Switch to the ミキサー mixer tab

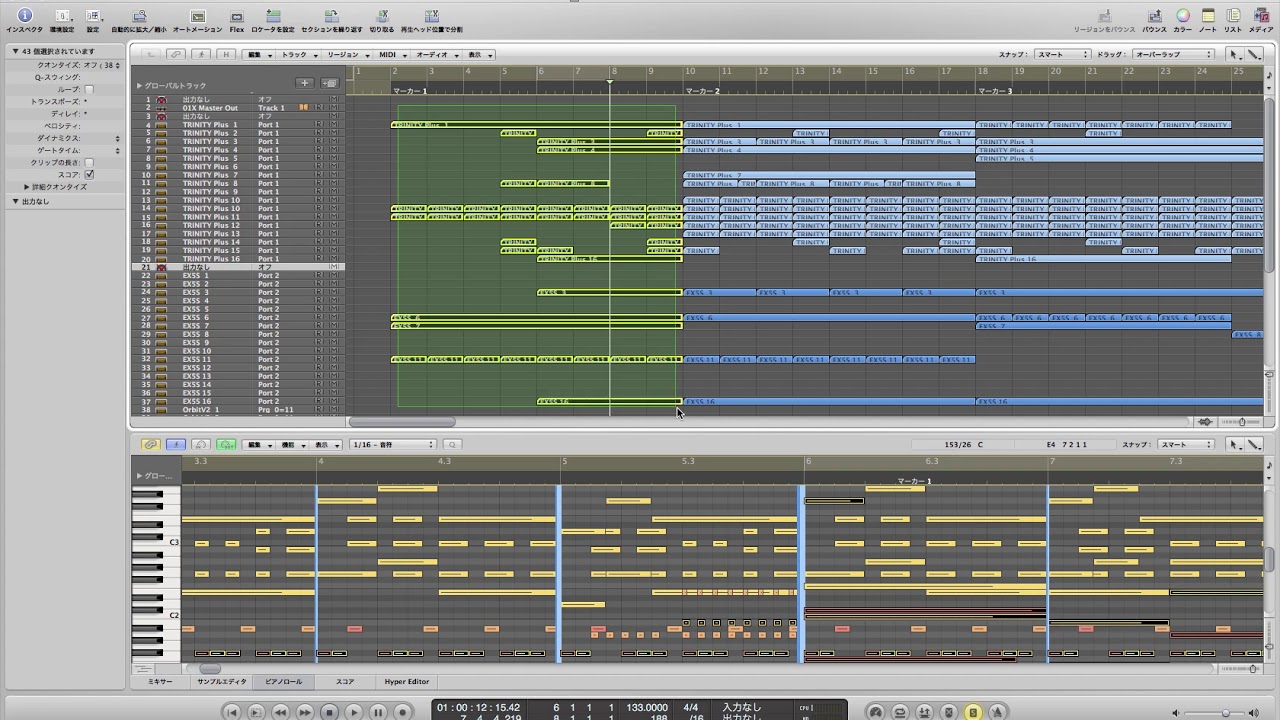pos(160,681)
